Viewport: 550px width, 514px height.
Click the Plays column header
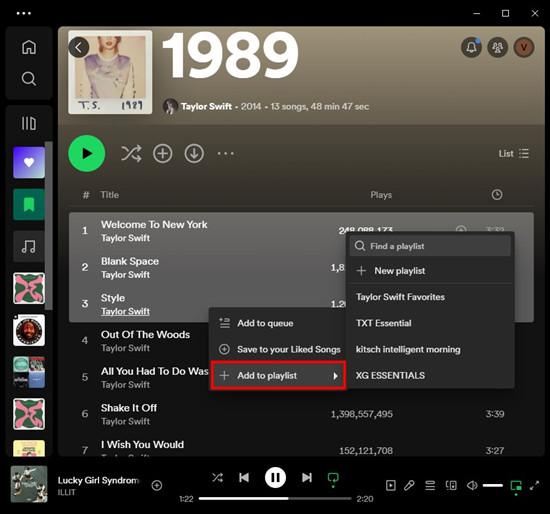(x=381, y=195)
